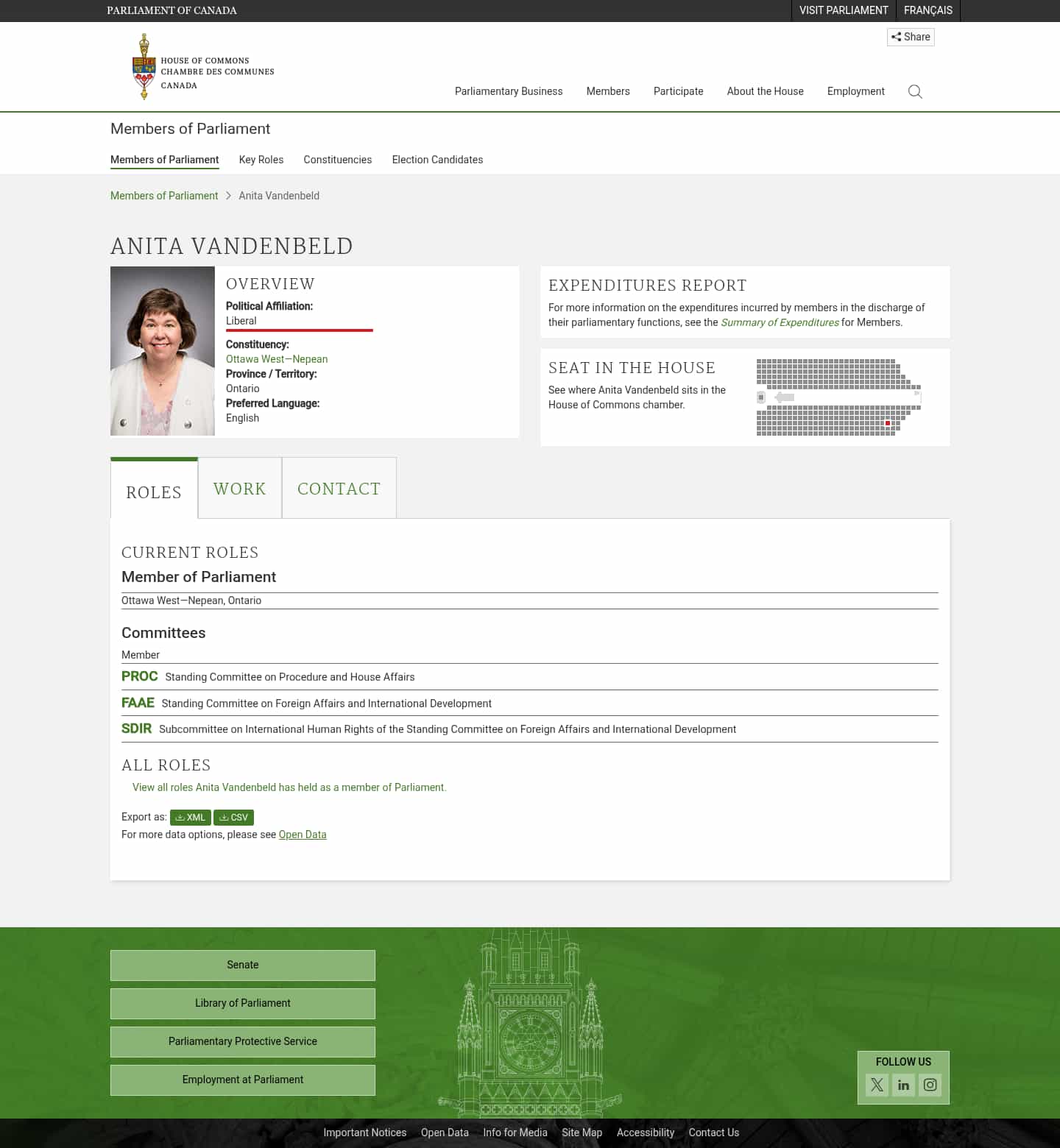Select Members of Parliament sub-navigation tab
This screenshot has height=1148, width=1060.
[x=165, y=160]
